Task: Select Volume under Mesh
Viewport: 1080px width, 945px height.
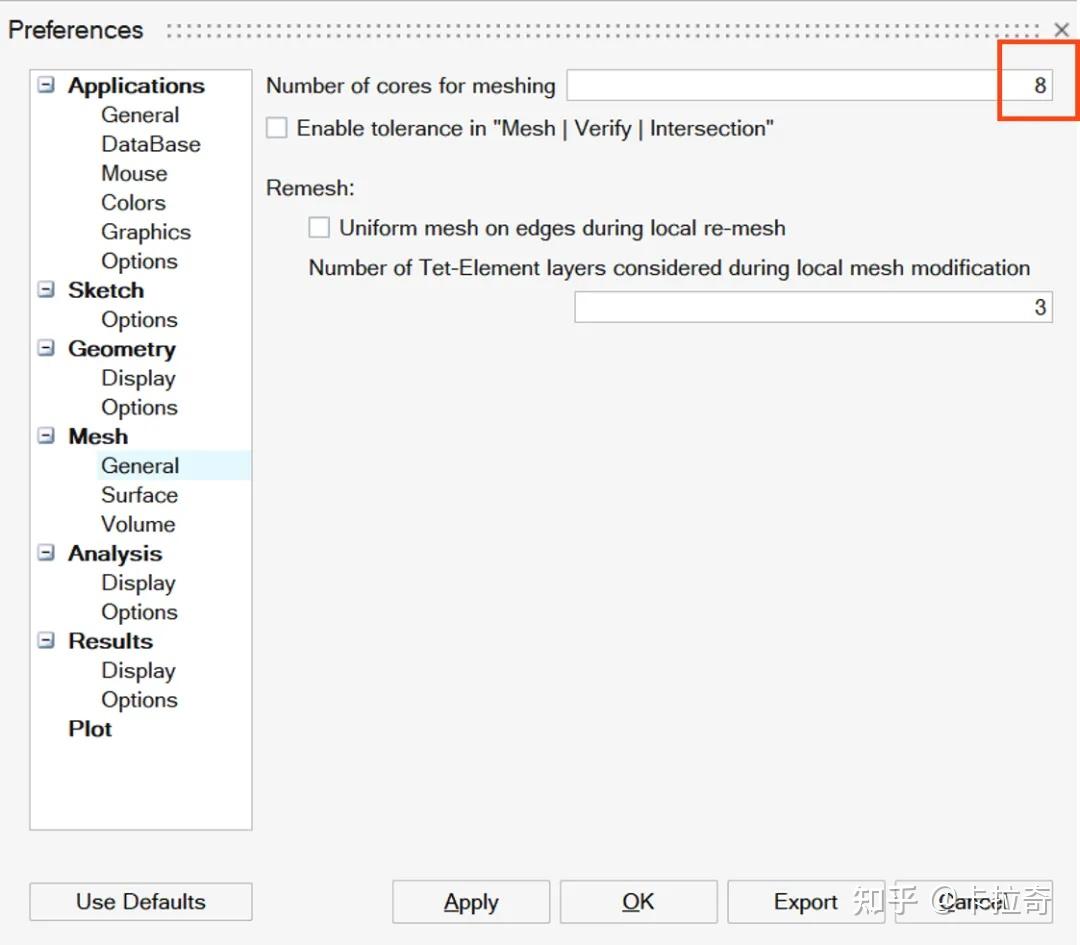Action: click(138, 524)
